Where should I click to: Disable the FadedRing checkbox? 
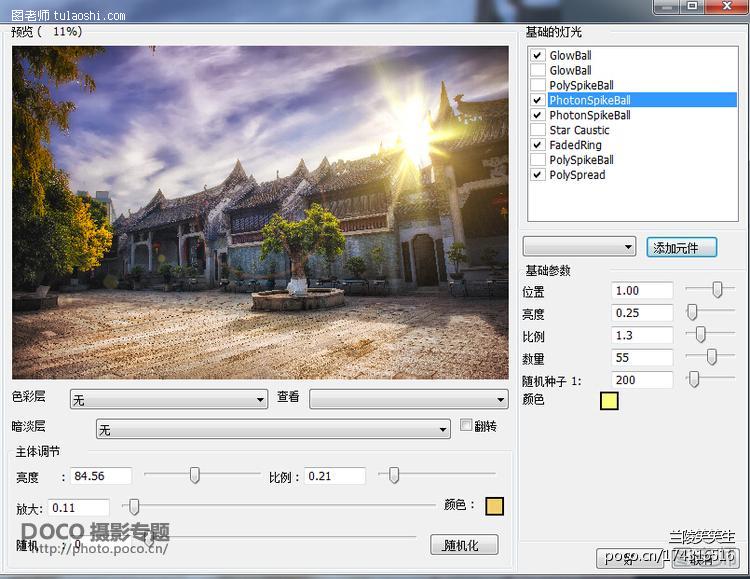(x=538, y=145)
